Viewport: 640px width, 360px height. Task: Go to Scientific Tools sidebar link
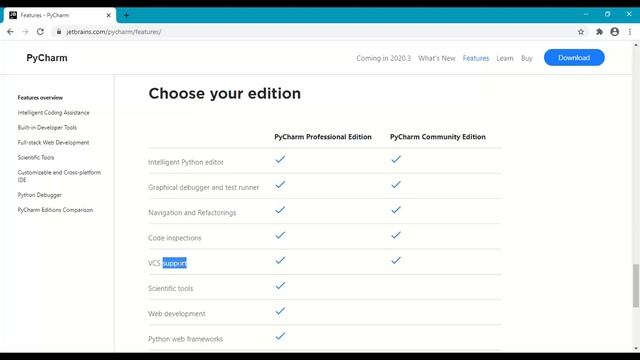point(36,158)
